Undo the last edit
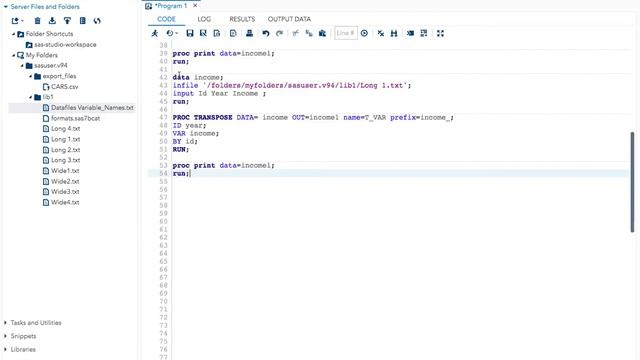This screenshot has width=640, height=360. click(266, 33)
